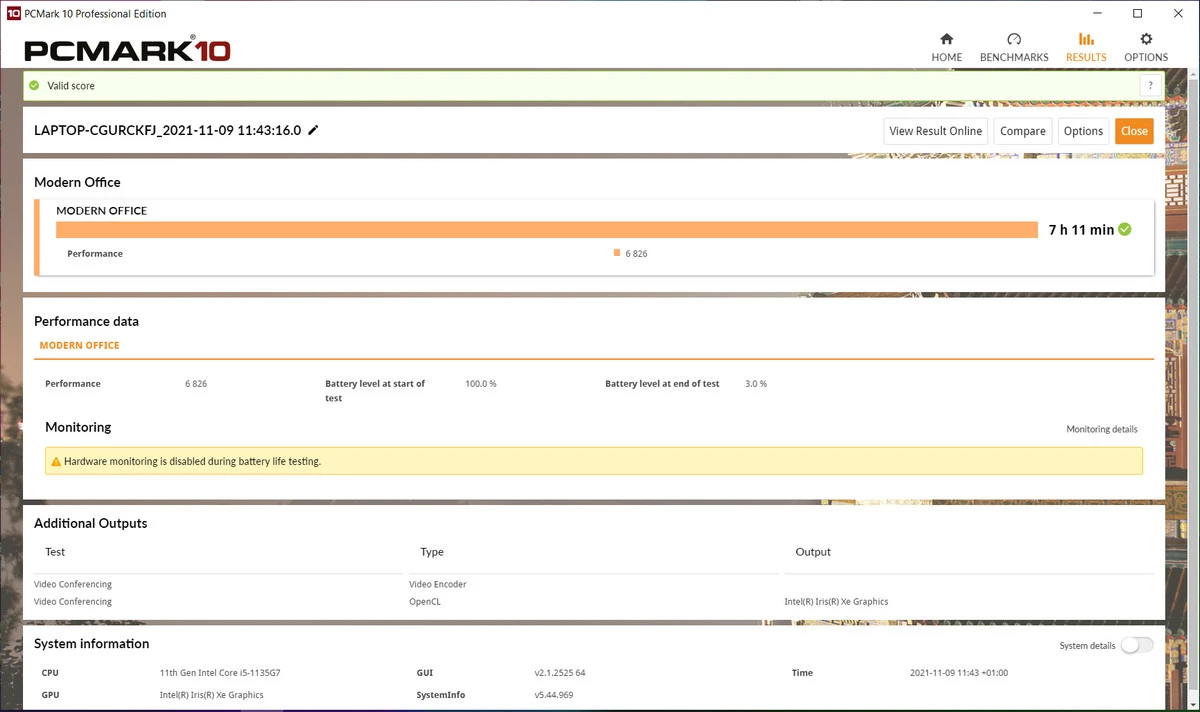The image size is (1200, 712).
Task: Toggle the System details switch
Action: 1136,646
